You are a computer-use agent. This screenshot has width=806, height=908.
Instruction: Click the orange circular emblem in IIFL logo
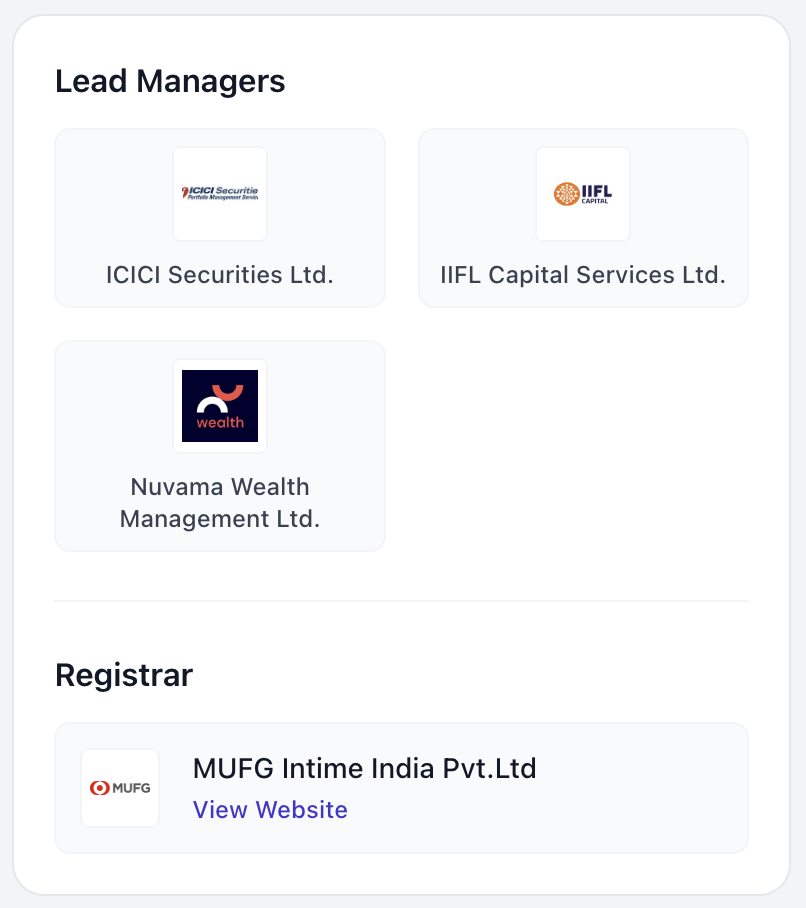pyautogui.click(x=566, y=193)
